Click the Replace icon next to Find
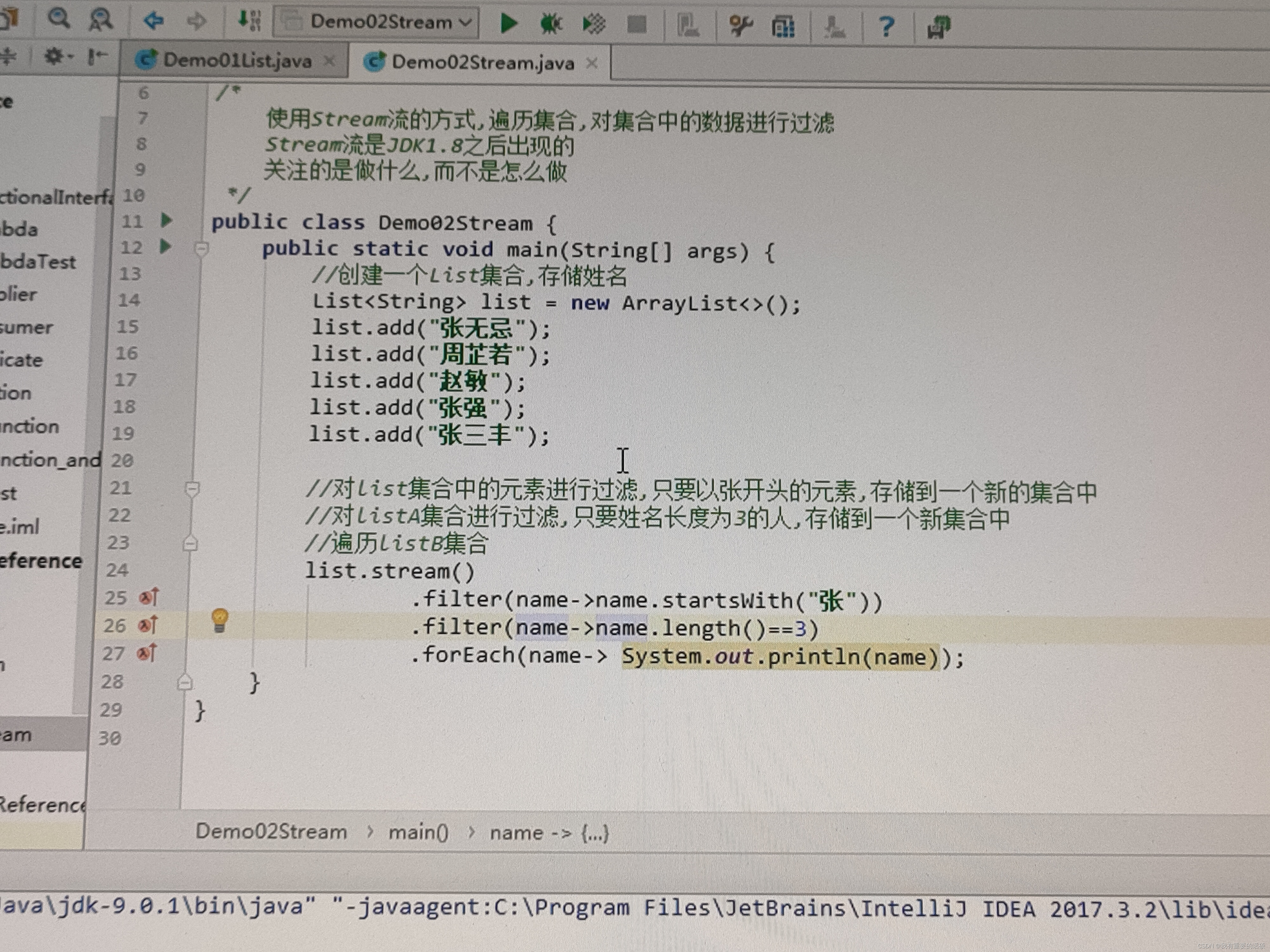 point(100,19)
